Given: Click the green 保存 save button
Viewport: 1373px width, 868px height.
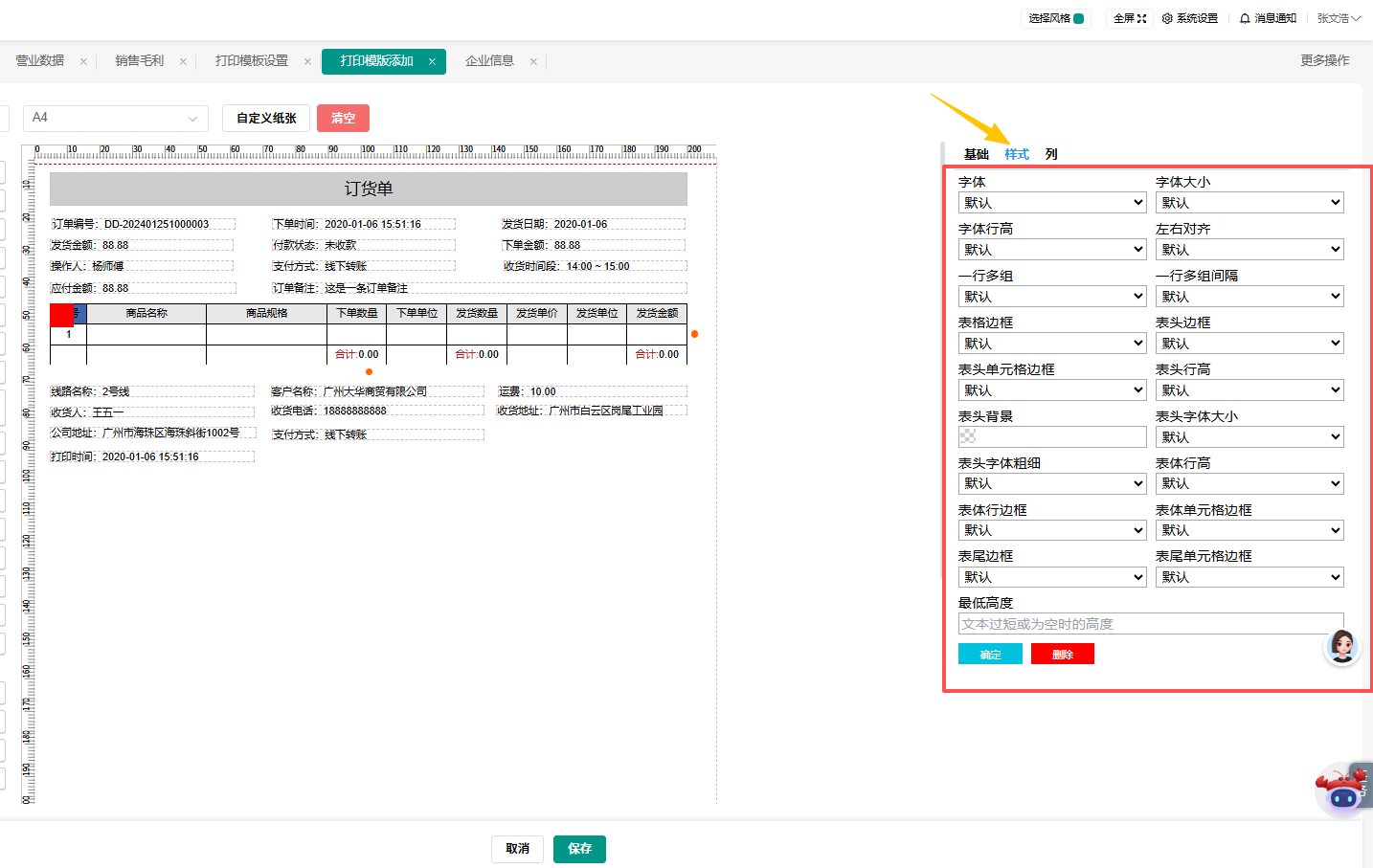Looking at the screenshot, I should [x=579, y=849].
